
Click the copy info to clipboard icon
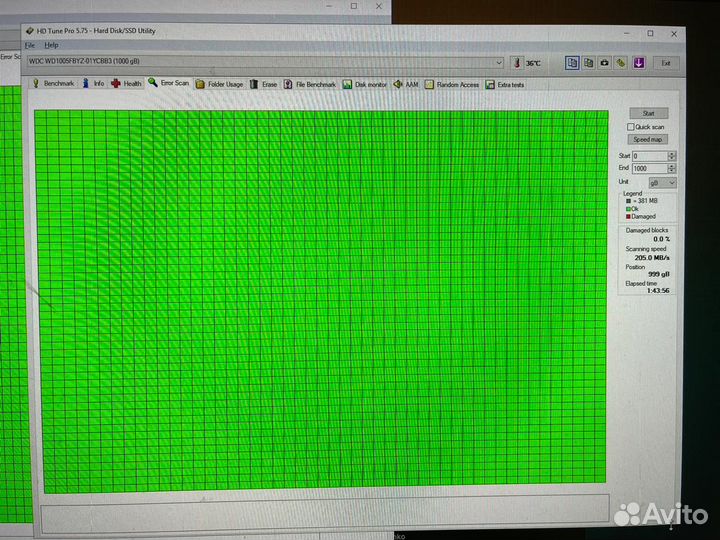[x=572, y=63]
